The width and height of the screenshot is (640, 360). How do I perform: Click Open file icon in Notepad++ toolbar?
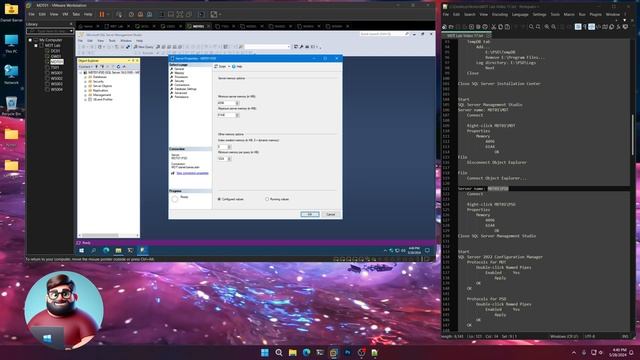pyautogui.click(x=451, y=27)
